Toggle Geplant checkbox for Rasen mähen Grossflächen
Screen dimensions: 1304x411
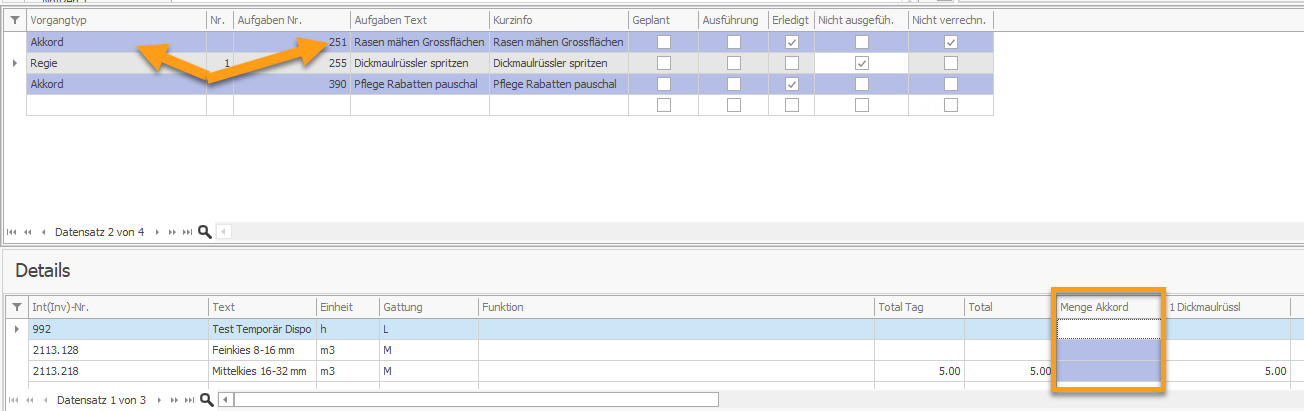click(663, 42)
